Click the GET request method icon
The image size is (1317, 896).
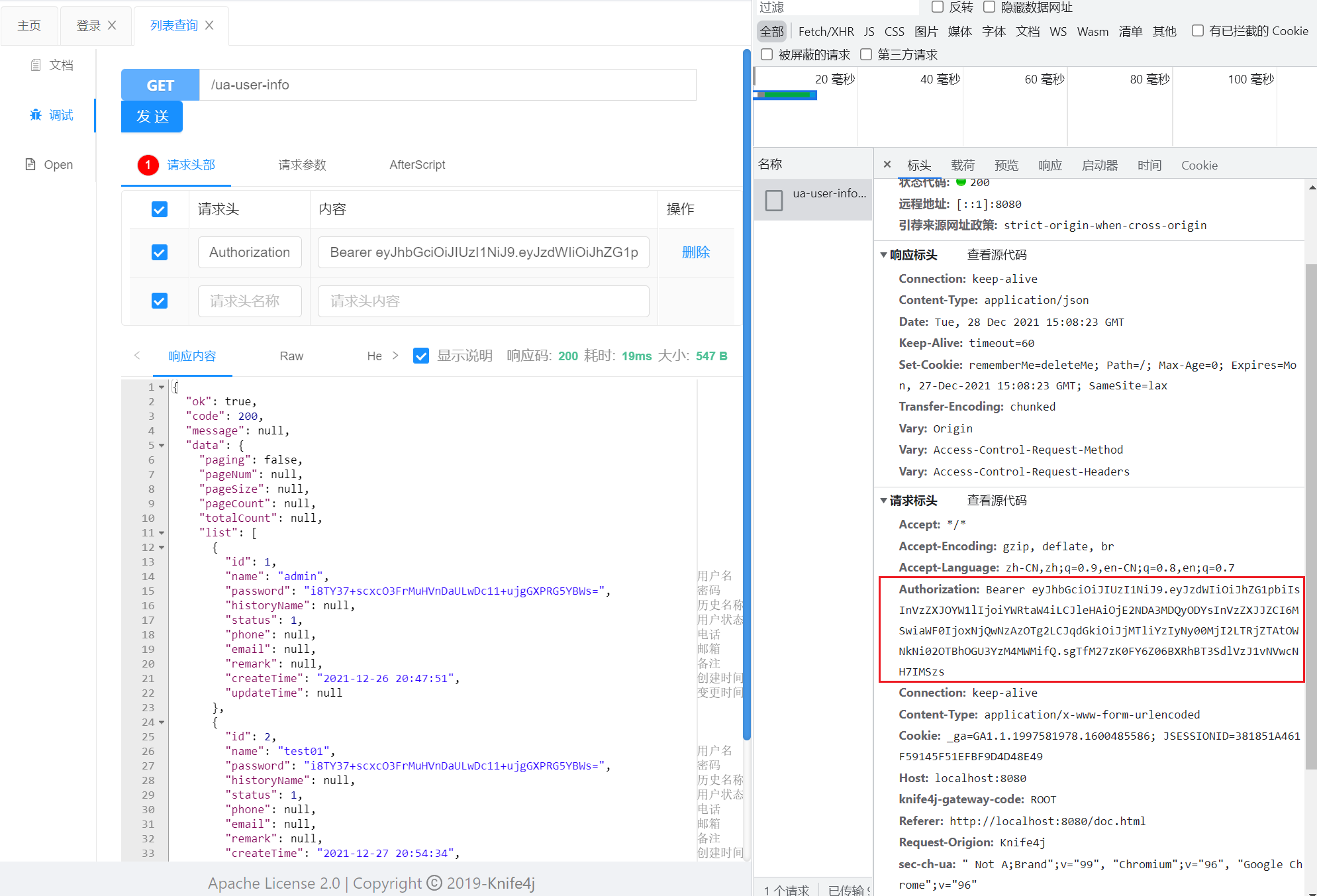160,84
